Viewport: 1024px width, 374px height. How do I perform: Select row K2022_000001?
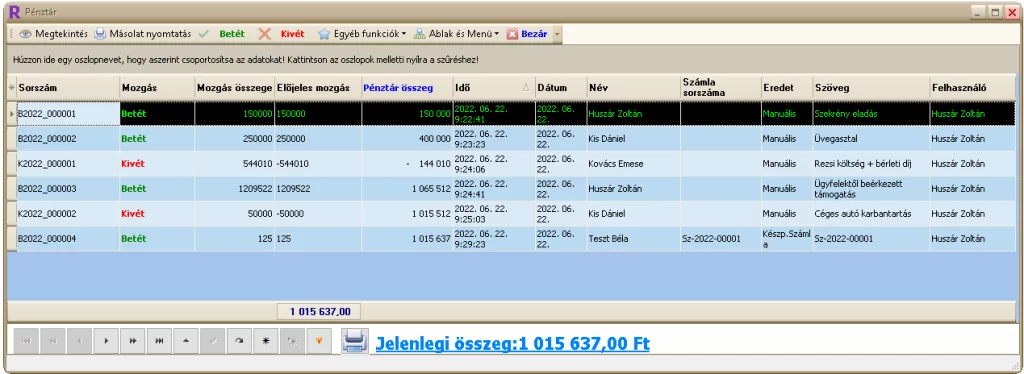point(511,163)
